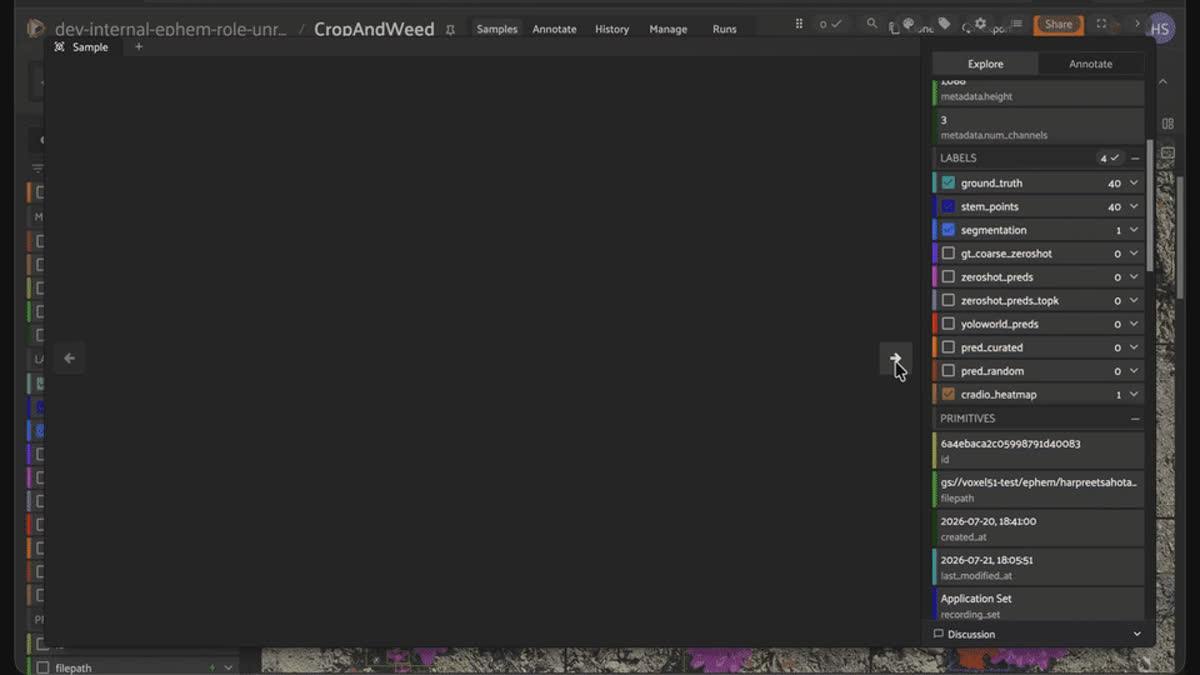Go to the next sample arrow

point(895,358)
